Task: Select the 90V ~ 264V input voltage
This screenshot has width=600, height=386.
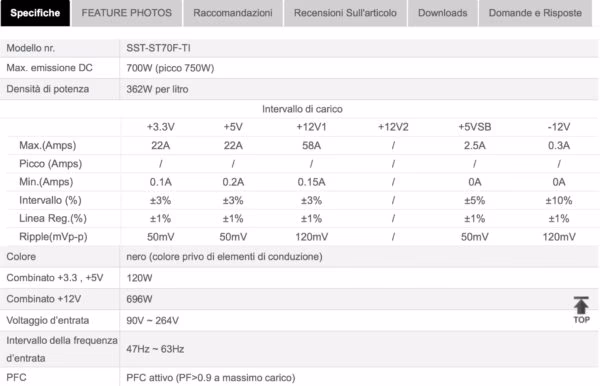Action: (x=152, y=321)
